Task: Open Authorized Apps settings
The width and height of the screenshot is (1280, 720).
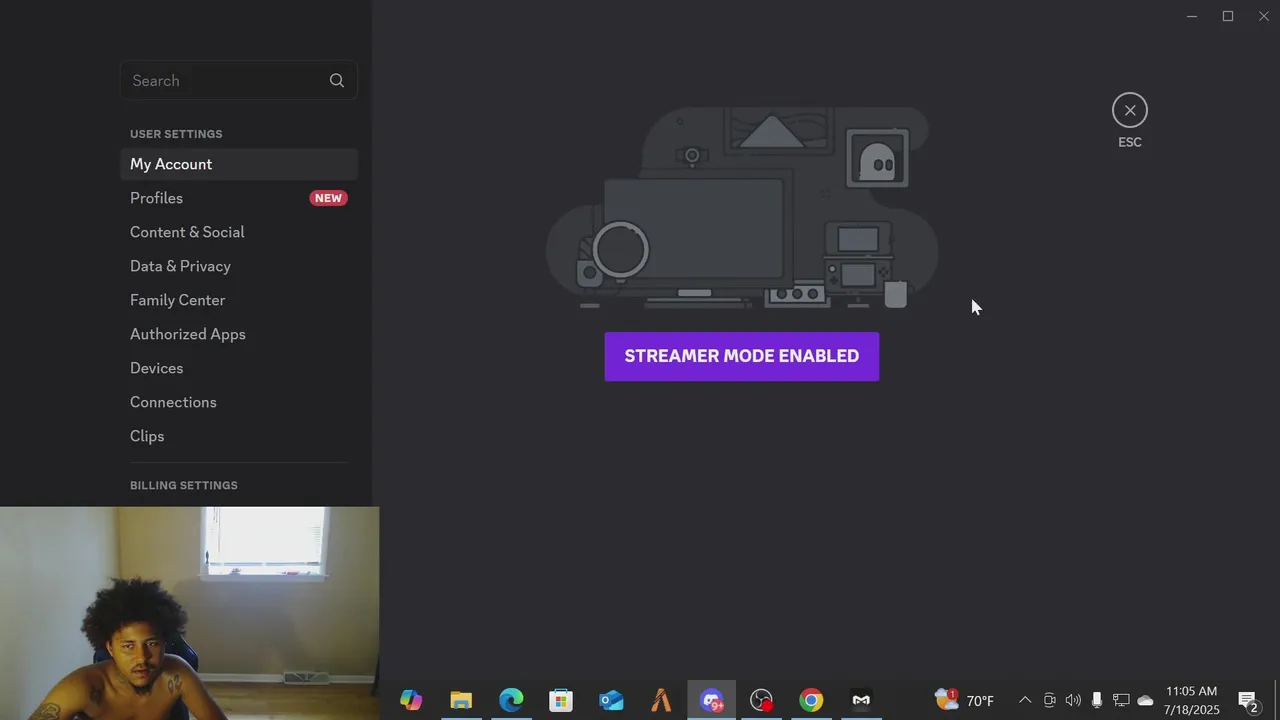Action: [x=239, y=334]
